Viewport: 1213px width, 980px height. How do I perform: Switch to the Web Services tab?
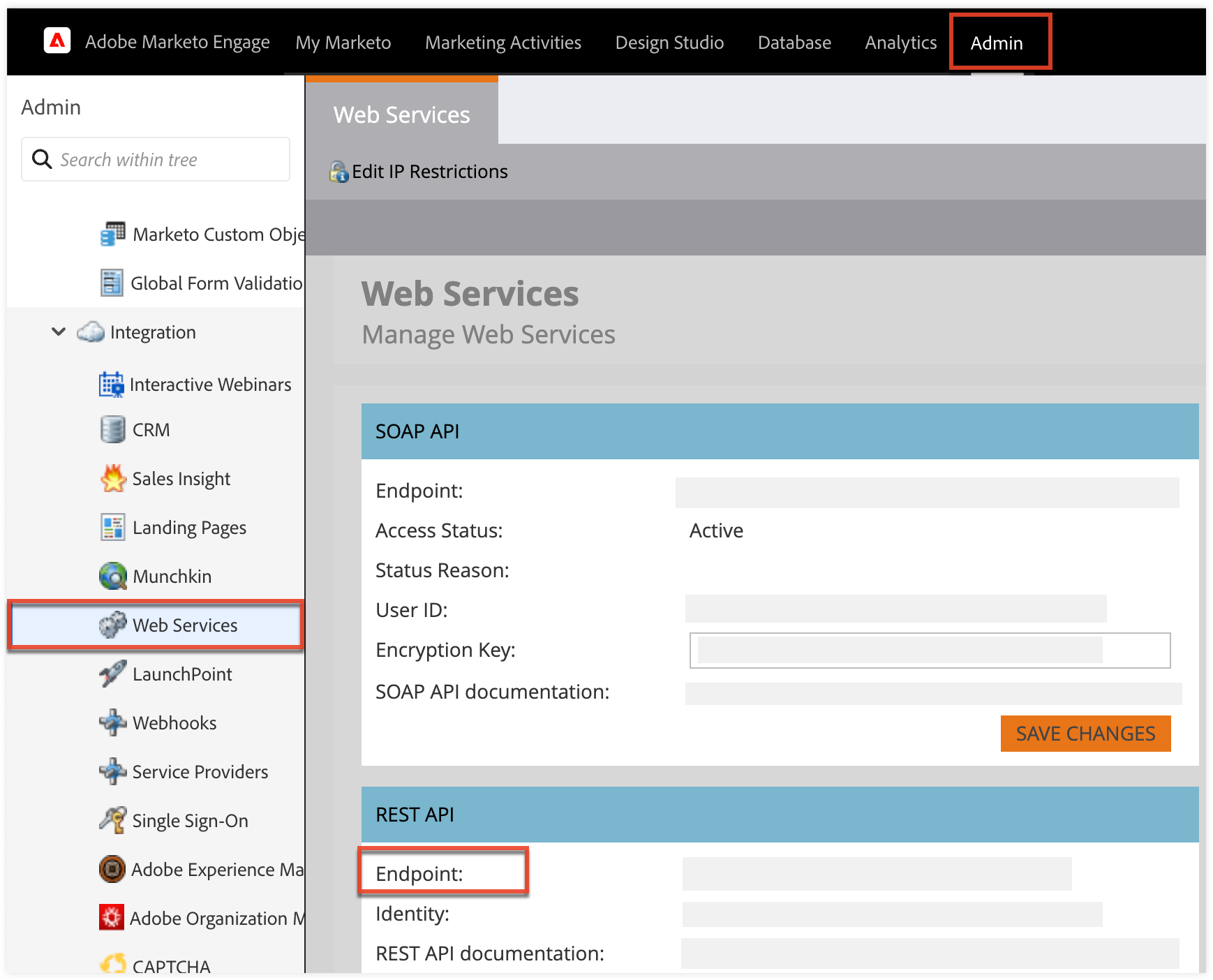[401, 114]
